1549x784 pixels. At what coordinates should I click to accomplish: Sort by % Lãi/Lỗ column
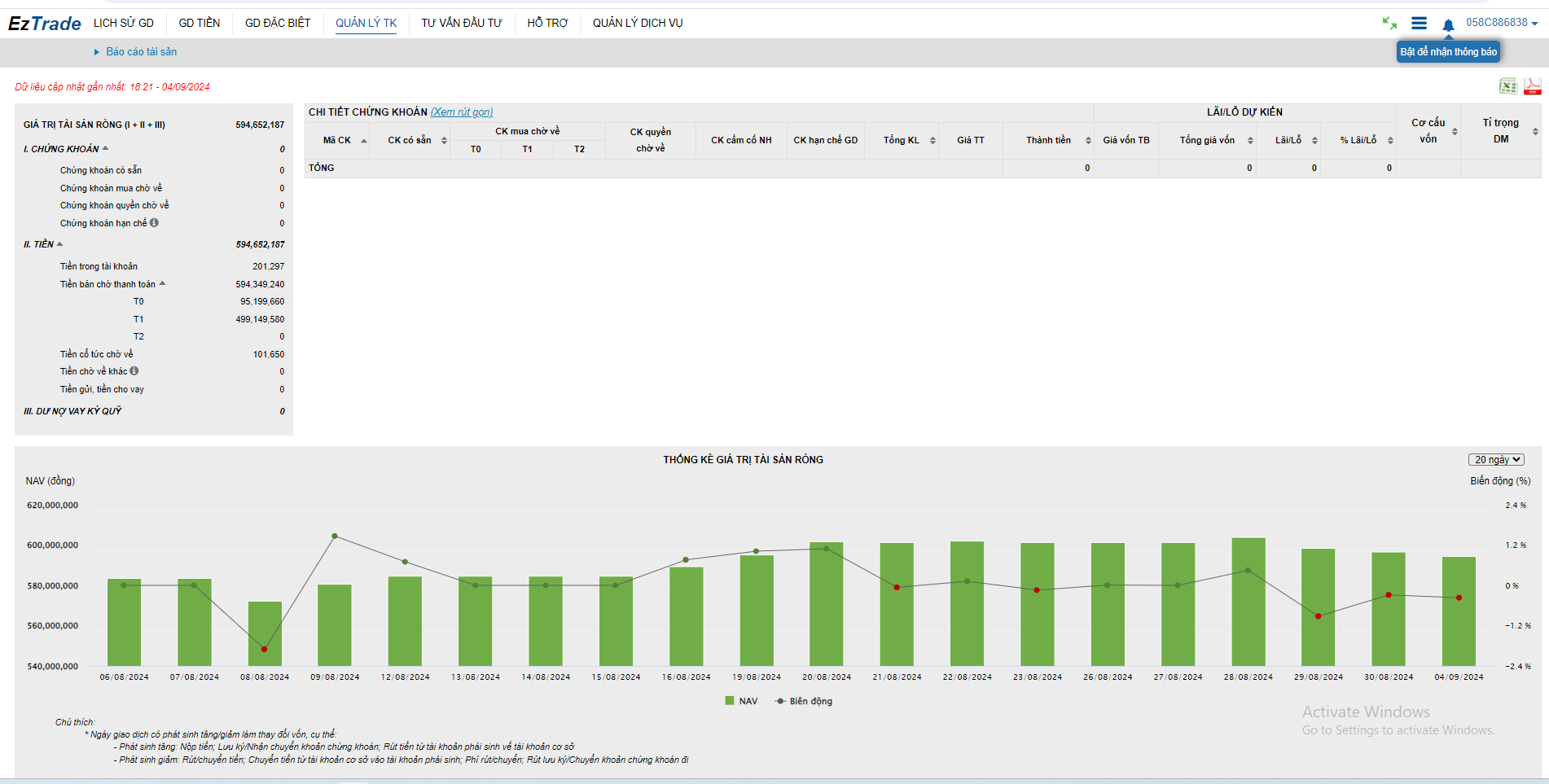tap(1390, 141)
